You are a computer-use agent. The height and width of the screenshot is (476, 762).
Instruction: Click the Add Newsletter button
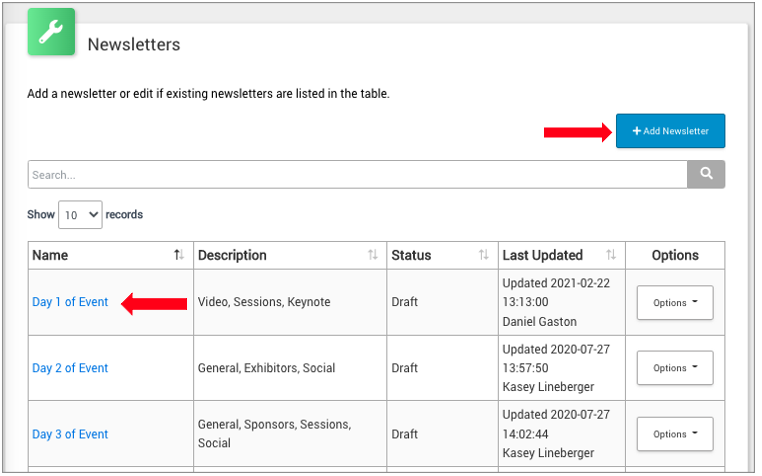(x=670, y=131)
